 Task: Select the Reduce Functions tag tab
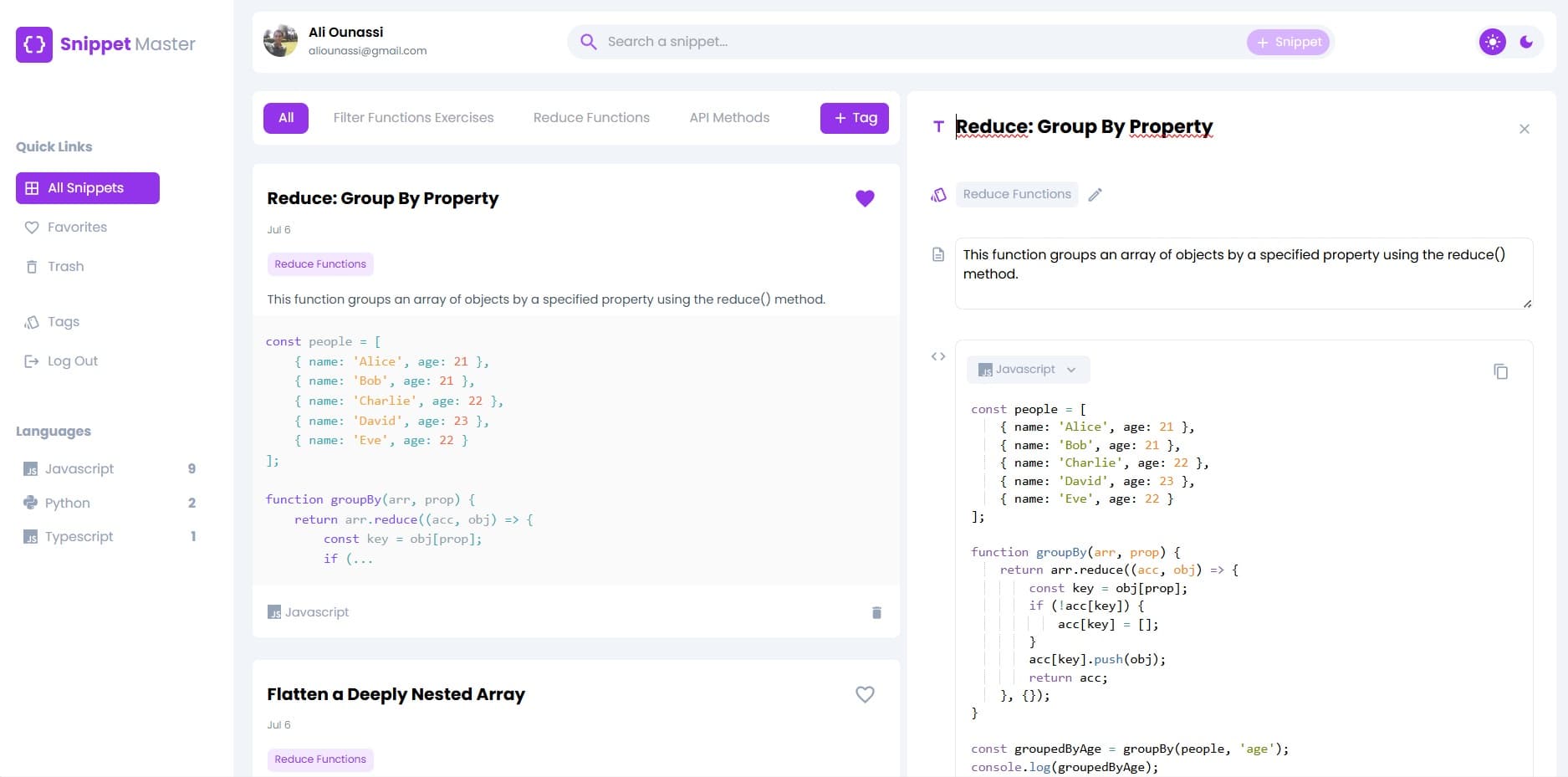(591, 118)
